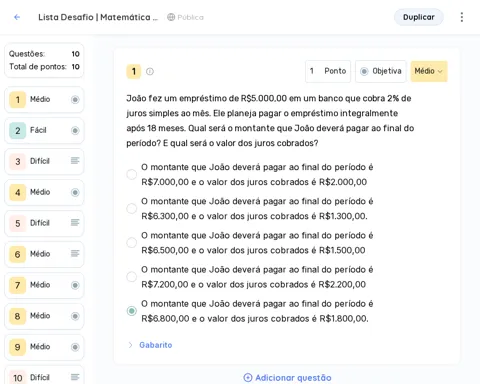This screenshot has height=384, width=480.
Task: Select the answer option with R$7.000,00
Action: point(132,174)
